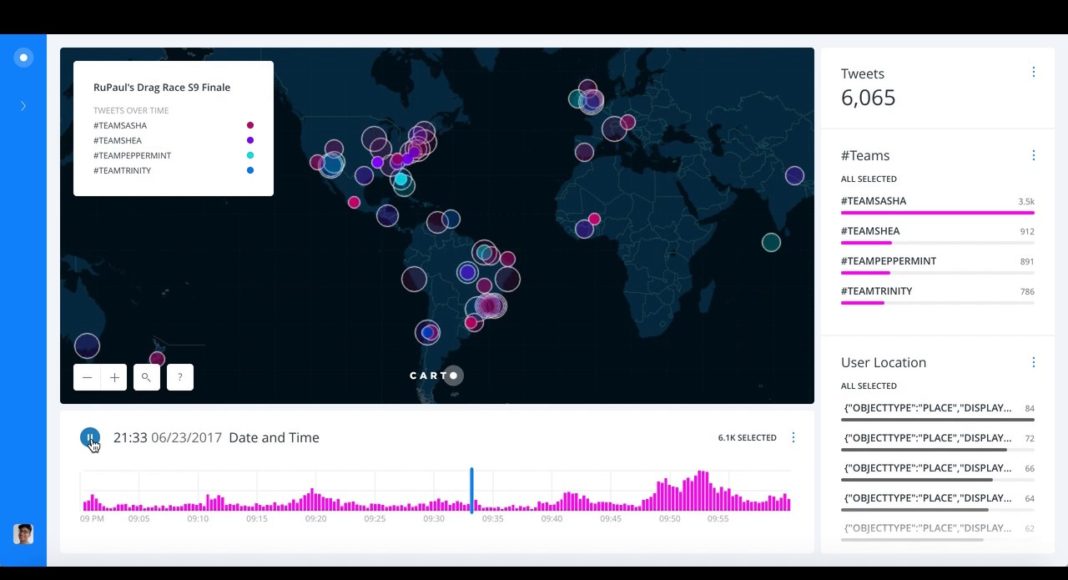Zoom out the map with the minus button
The height and width of the screenshot is (580, 1068).
(87, 377)
